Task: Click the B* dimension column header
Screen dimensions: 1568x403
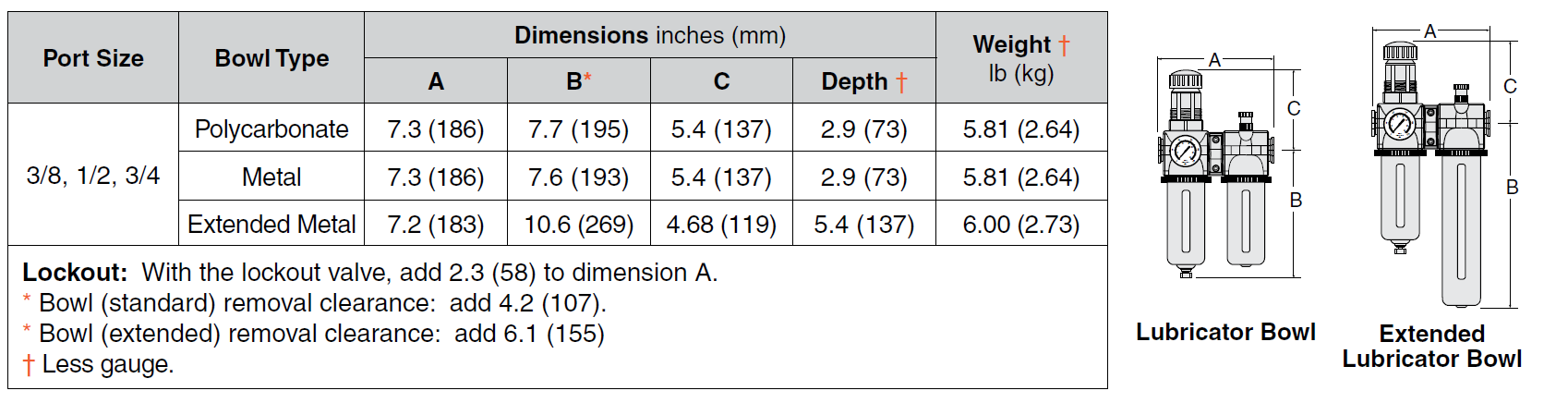Action: click(x=578, y=81)
